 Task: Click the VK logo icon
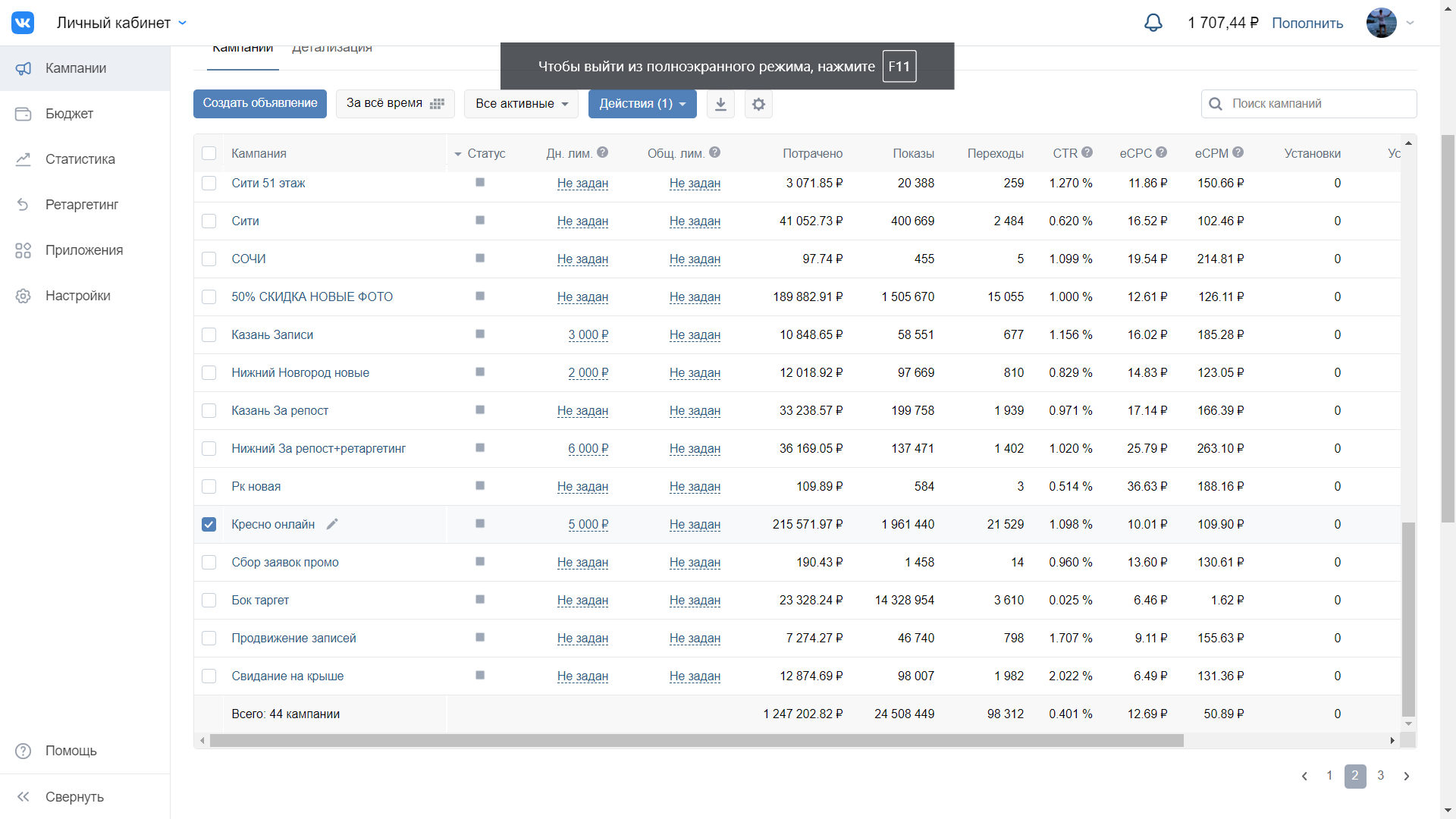pos(23,23)
